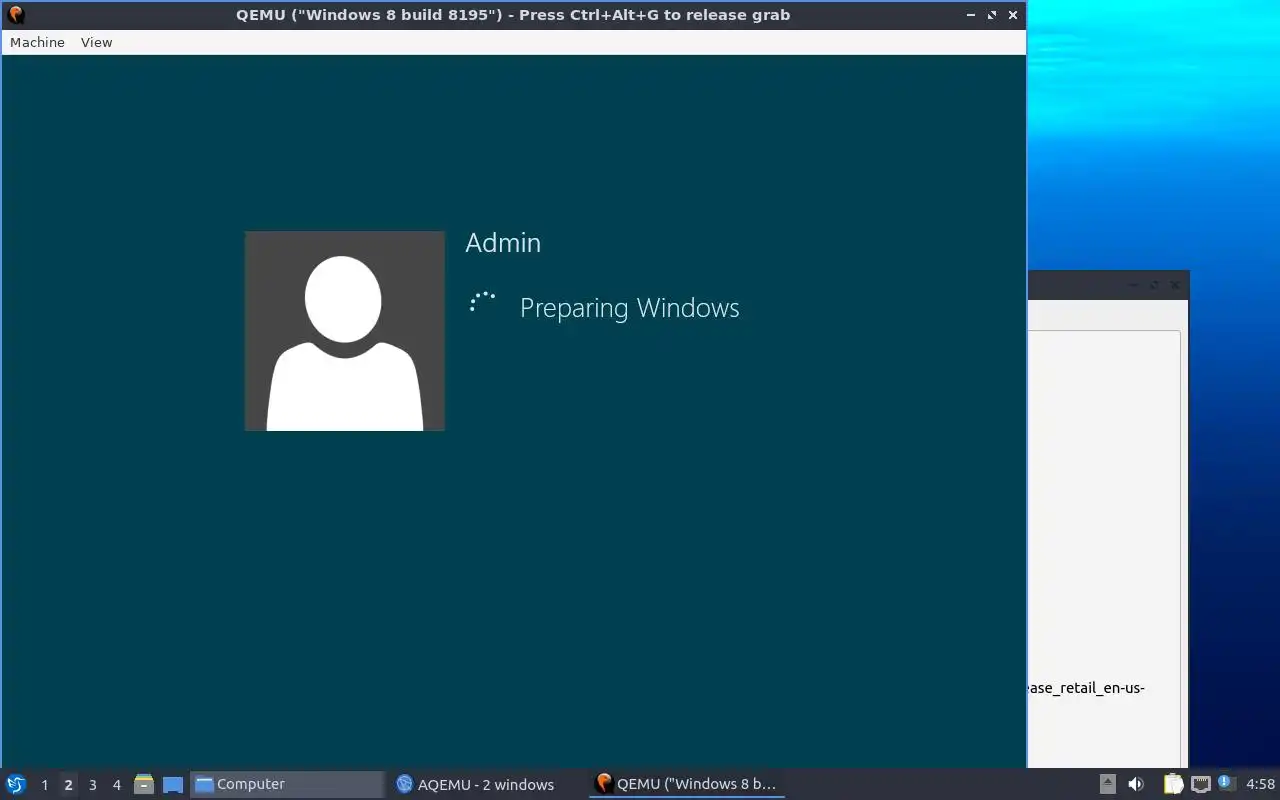Open the update notifier alert tray icon
The width and height of the screenshot is (1280, 800).
[1227, 784]
